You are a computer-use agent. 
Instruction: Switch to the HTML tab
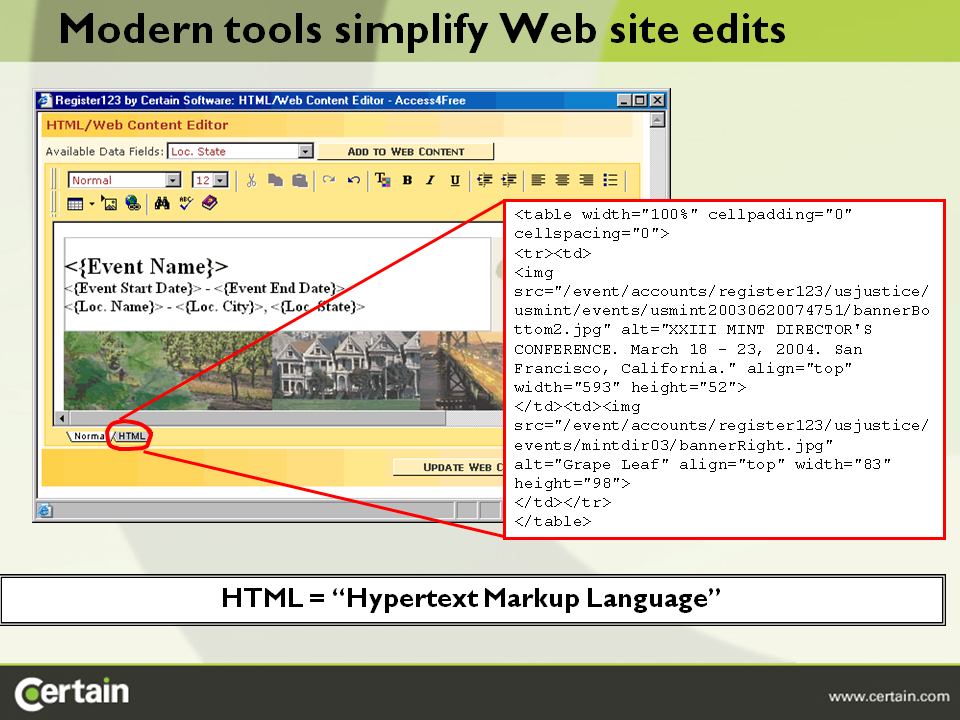pos(130,436)
